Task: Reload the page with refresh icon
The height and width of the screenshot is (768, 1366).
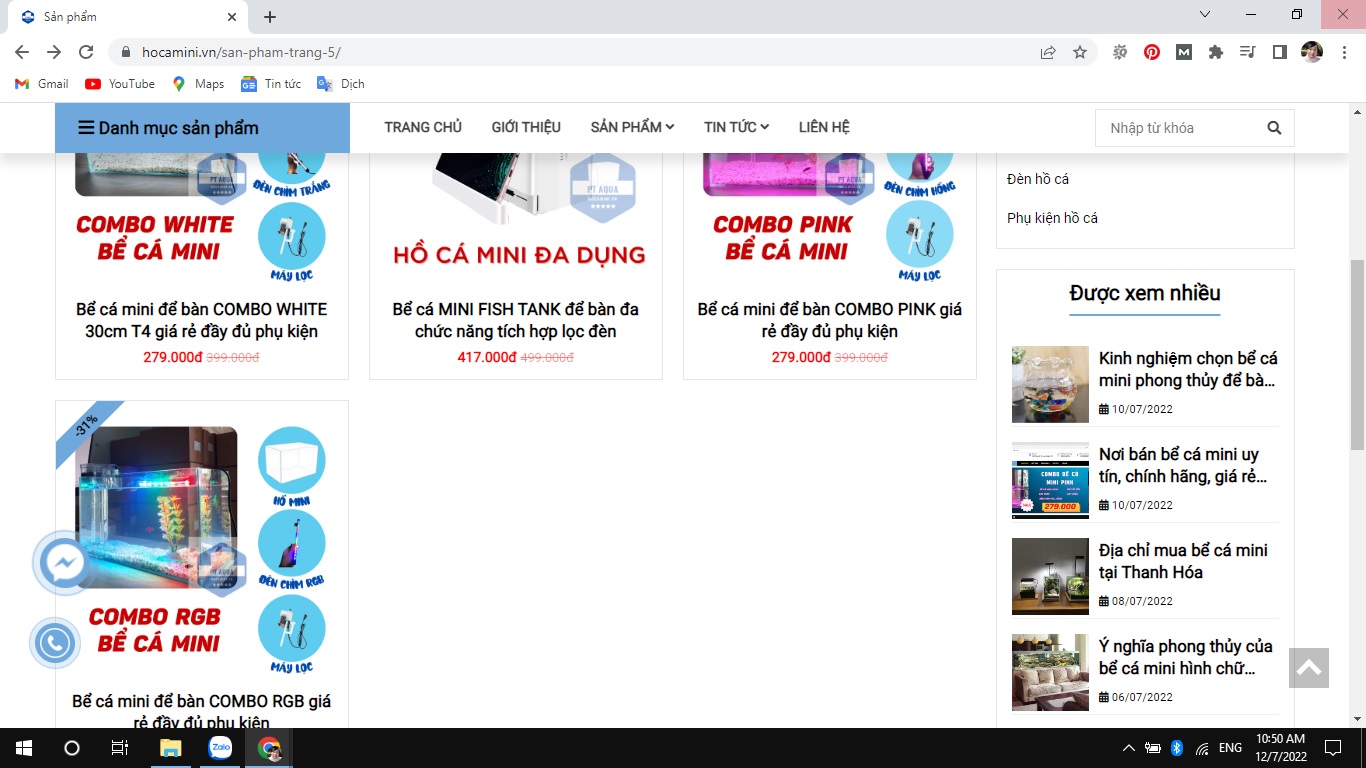Action: click(x=86, y=52)
